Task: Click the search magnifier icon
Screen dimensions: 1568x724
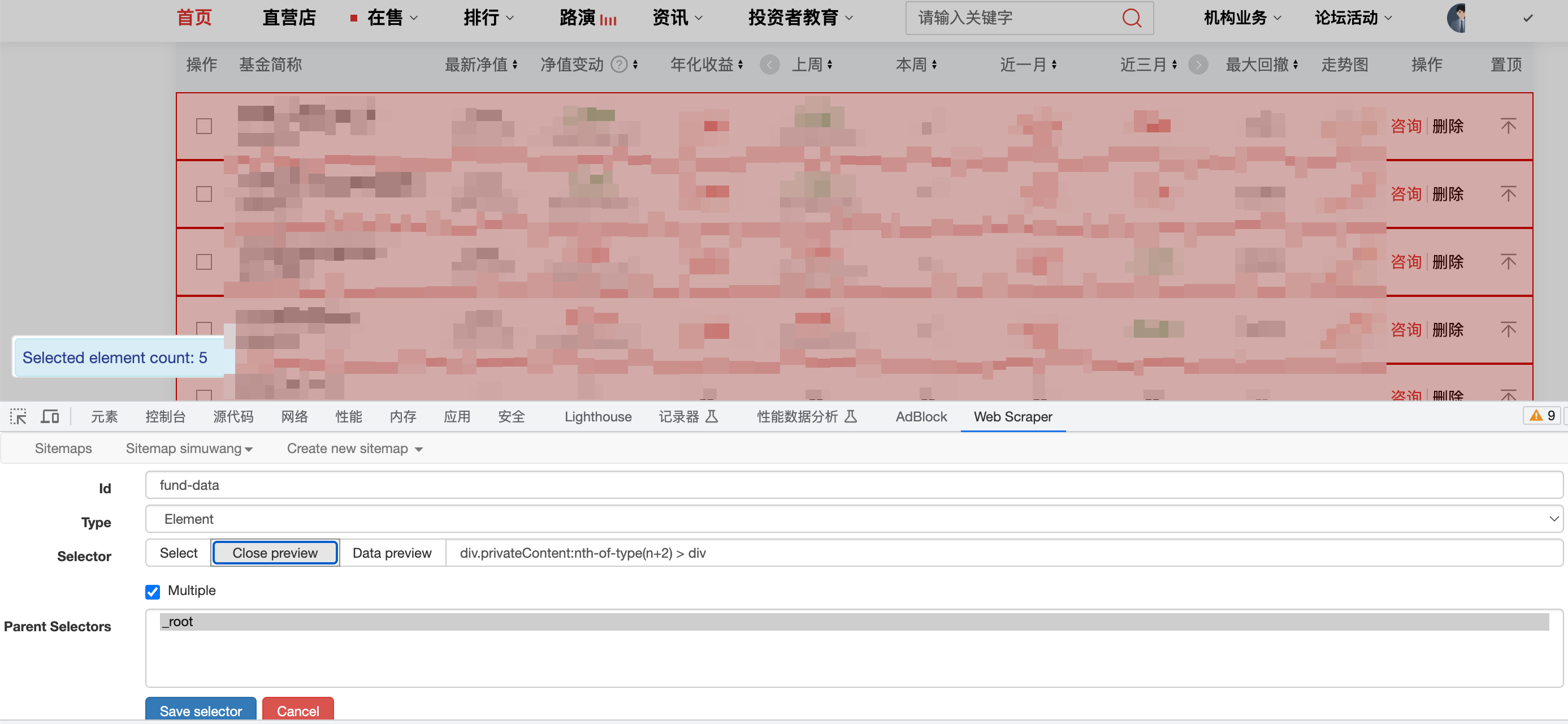Action: tap(1132, 18)
